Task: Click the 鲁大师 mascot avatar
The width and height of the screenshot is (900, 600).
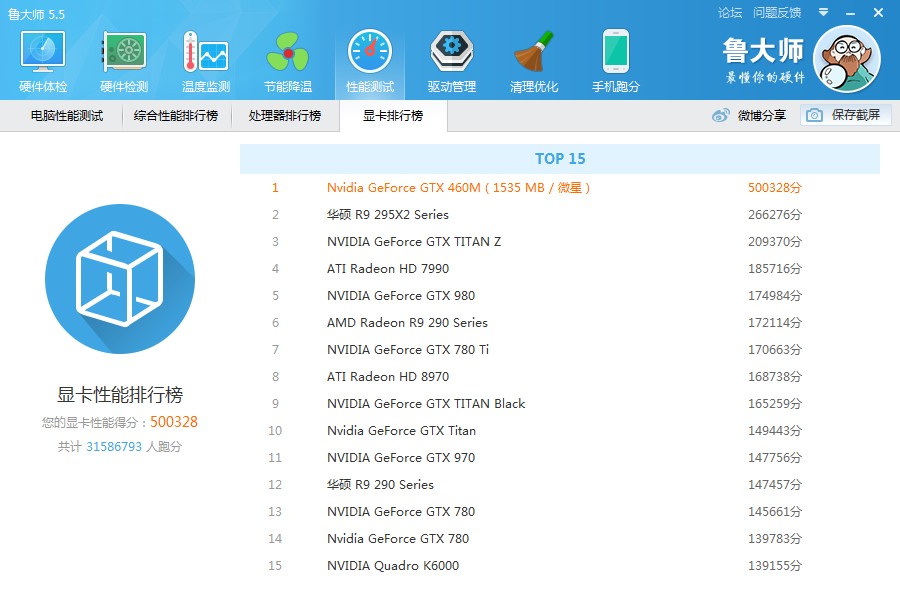Action: click(x=846, y=59)
